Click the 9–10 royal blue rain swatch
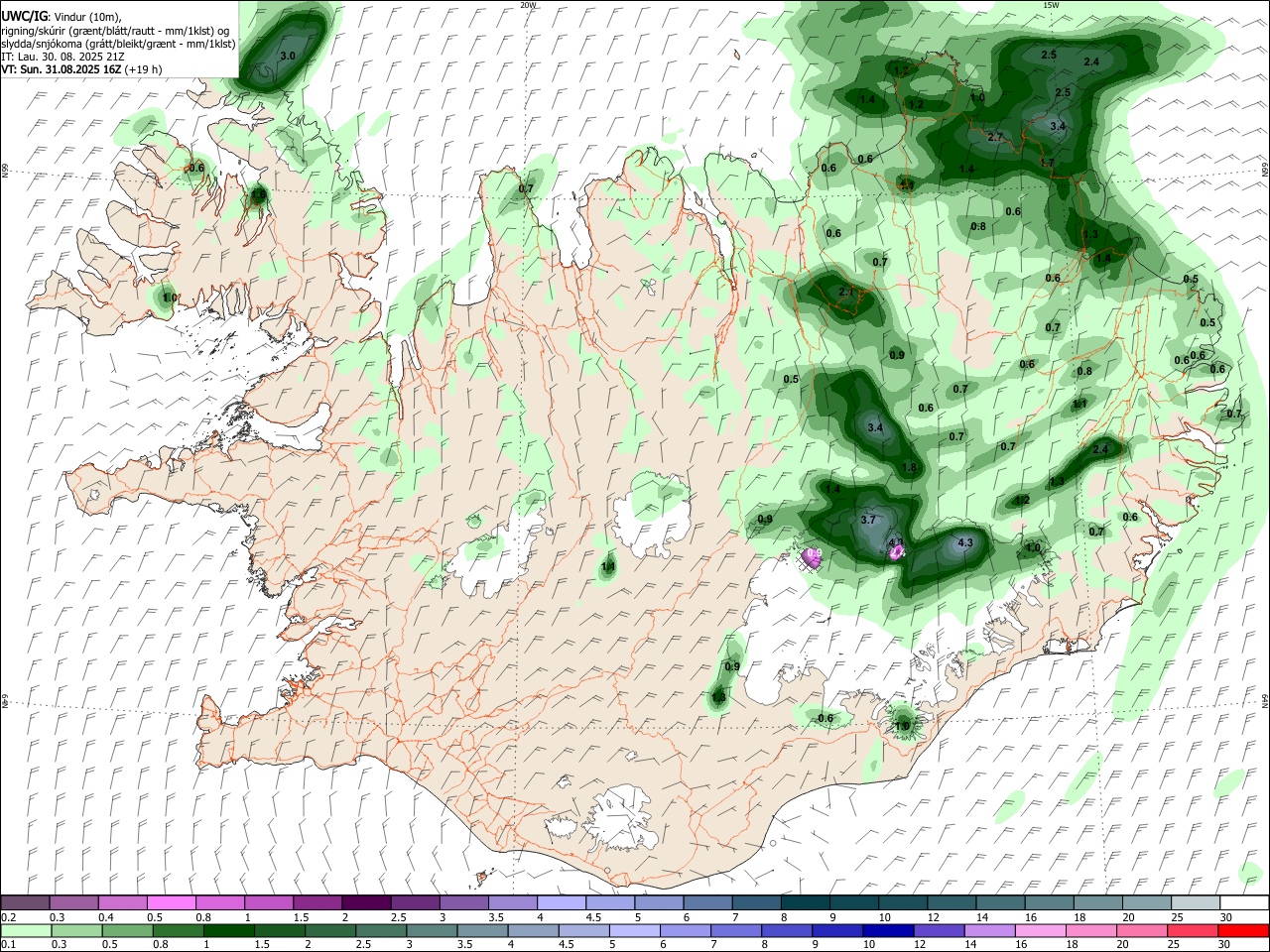Image resolution: width=1270 pixels, height=952 pixels. coord(838,931)
